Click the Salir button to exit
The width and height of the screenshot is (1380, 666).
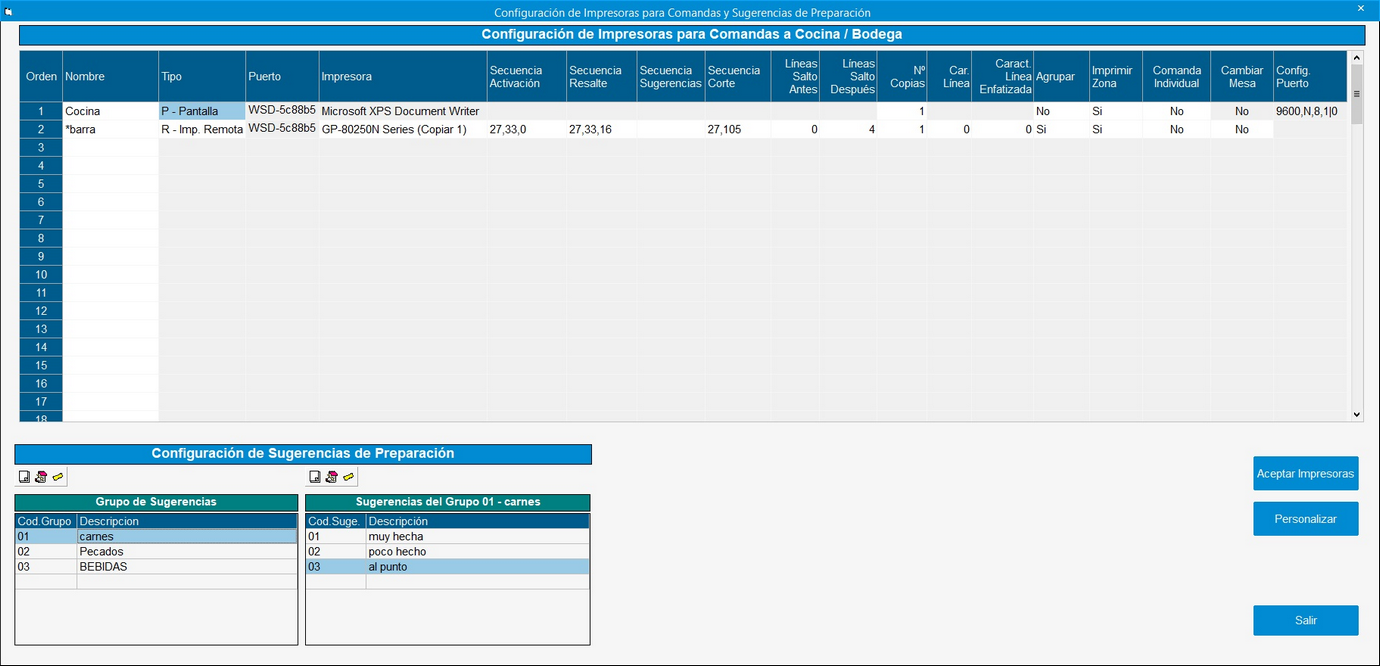1305,621
